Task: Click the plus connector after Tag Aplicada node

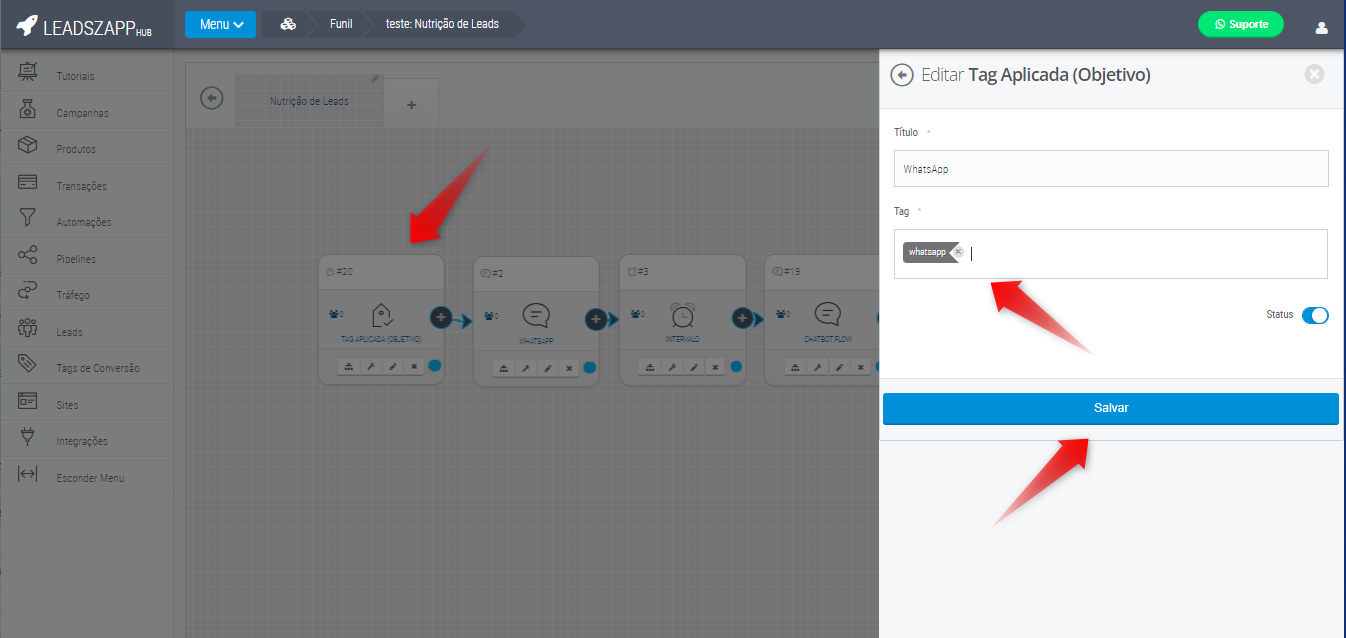Action: 441,317
